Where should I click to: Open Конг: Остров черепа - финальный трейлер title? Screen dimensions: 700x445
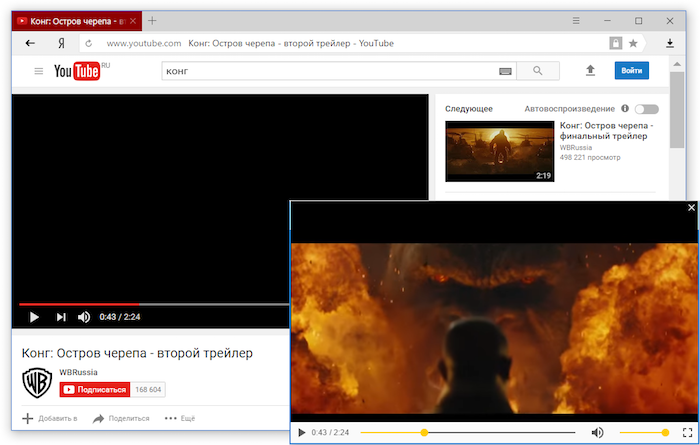[x=606, y=131]
